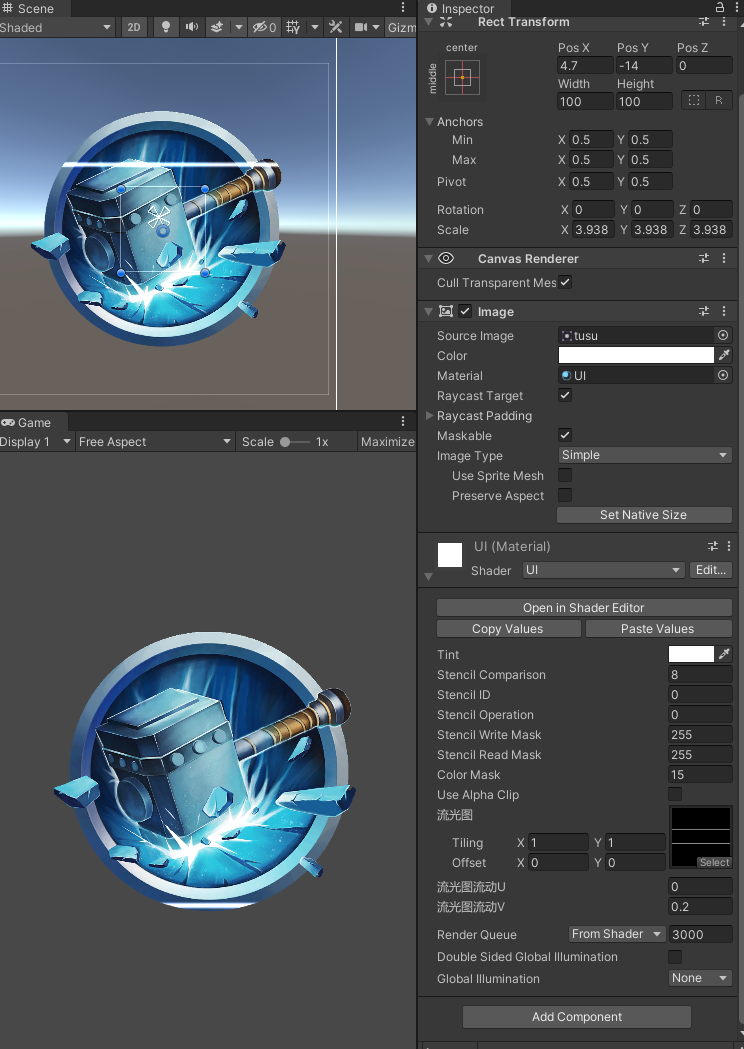Enable Use Sprite Mesh

565,475
